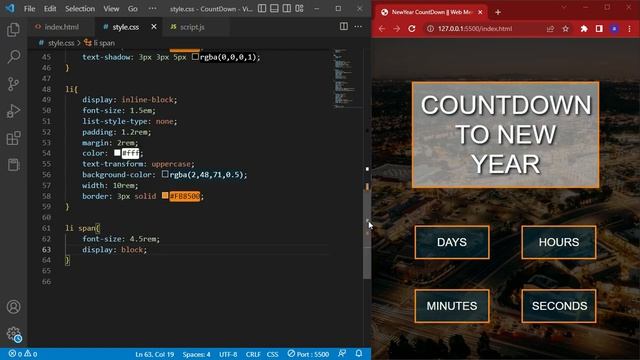The image size is (640, 360).
Task: Click the text-transform: uppercase; code line
Action: click(x=138, y=164)
